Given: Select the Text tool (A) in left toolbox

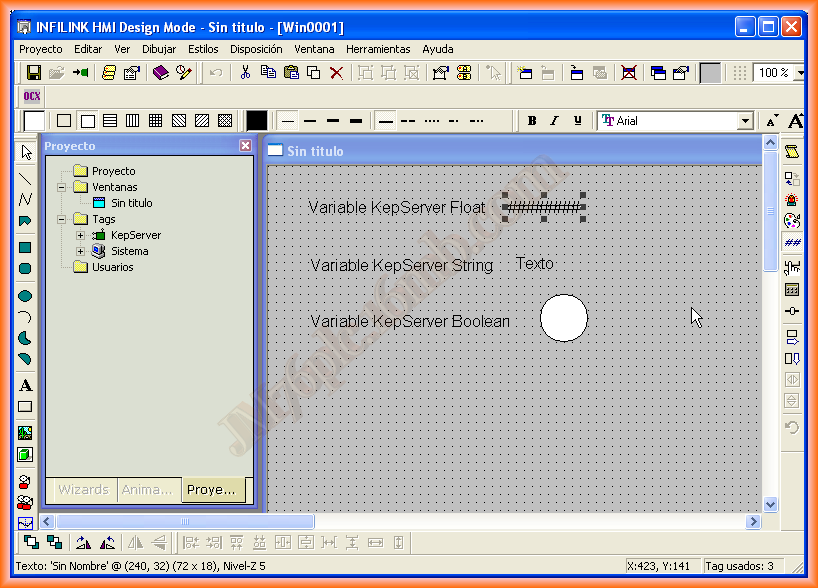Looking at the screenshot, I should click(26, 385).
